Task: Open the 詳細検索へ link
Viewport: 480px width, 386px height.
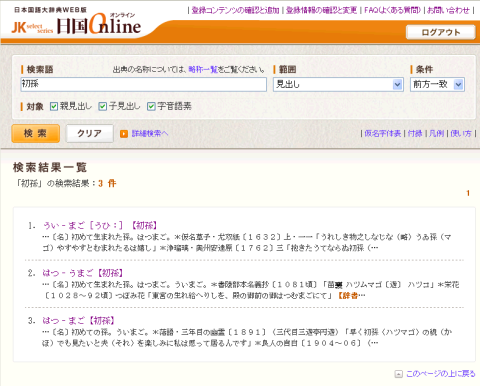Action: coord(150,134)
